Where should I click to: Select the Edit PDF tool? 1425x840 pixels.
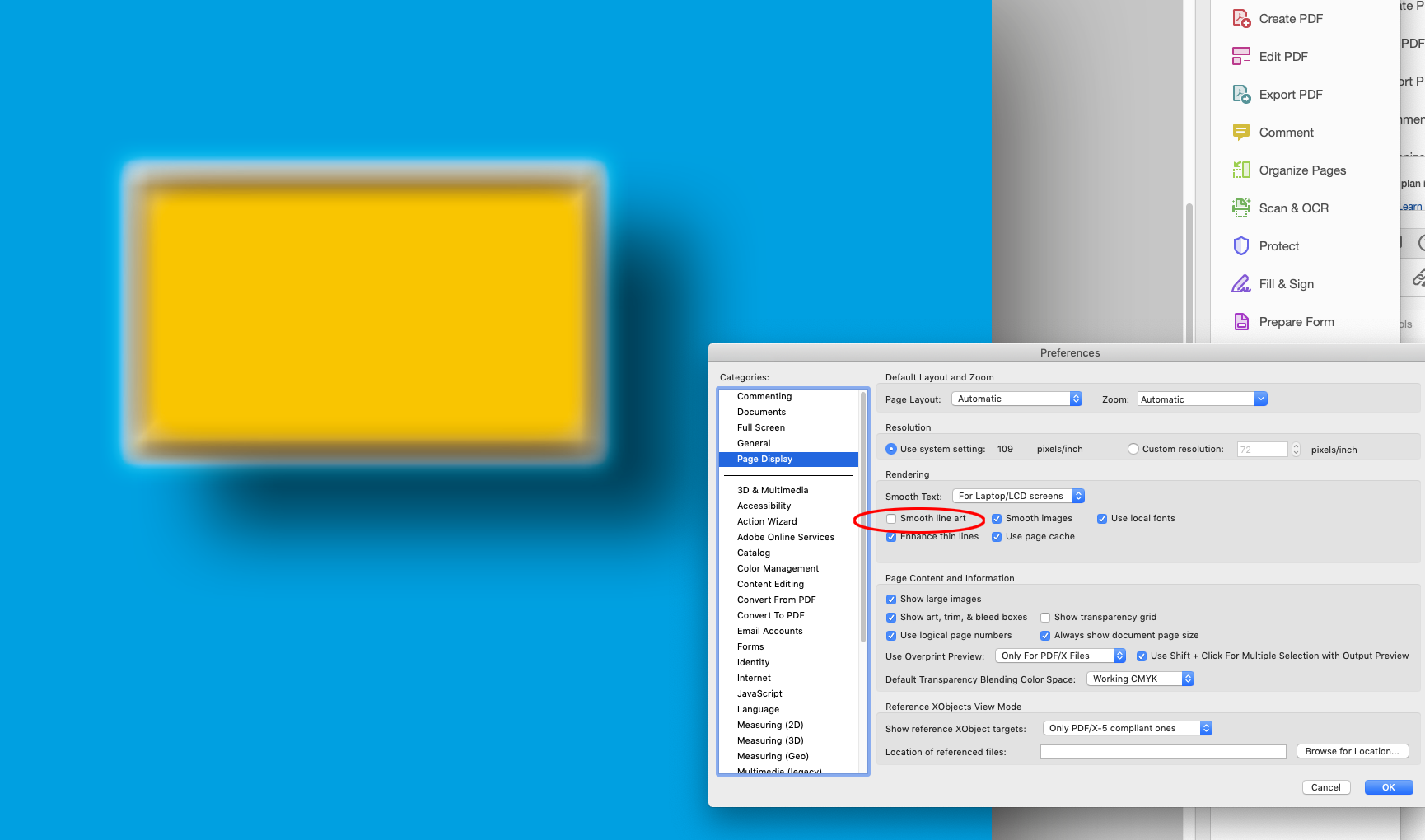[x=1282, y=56]
